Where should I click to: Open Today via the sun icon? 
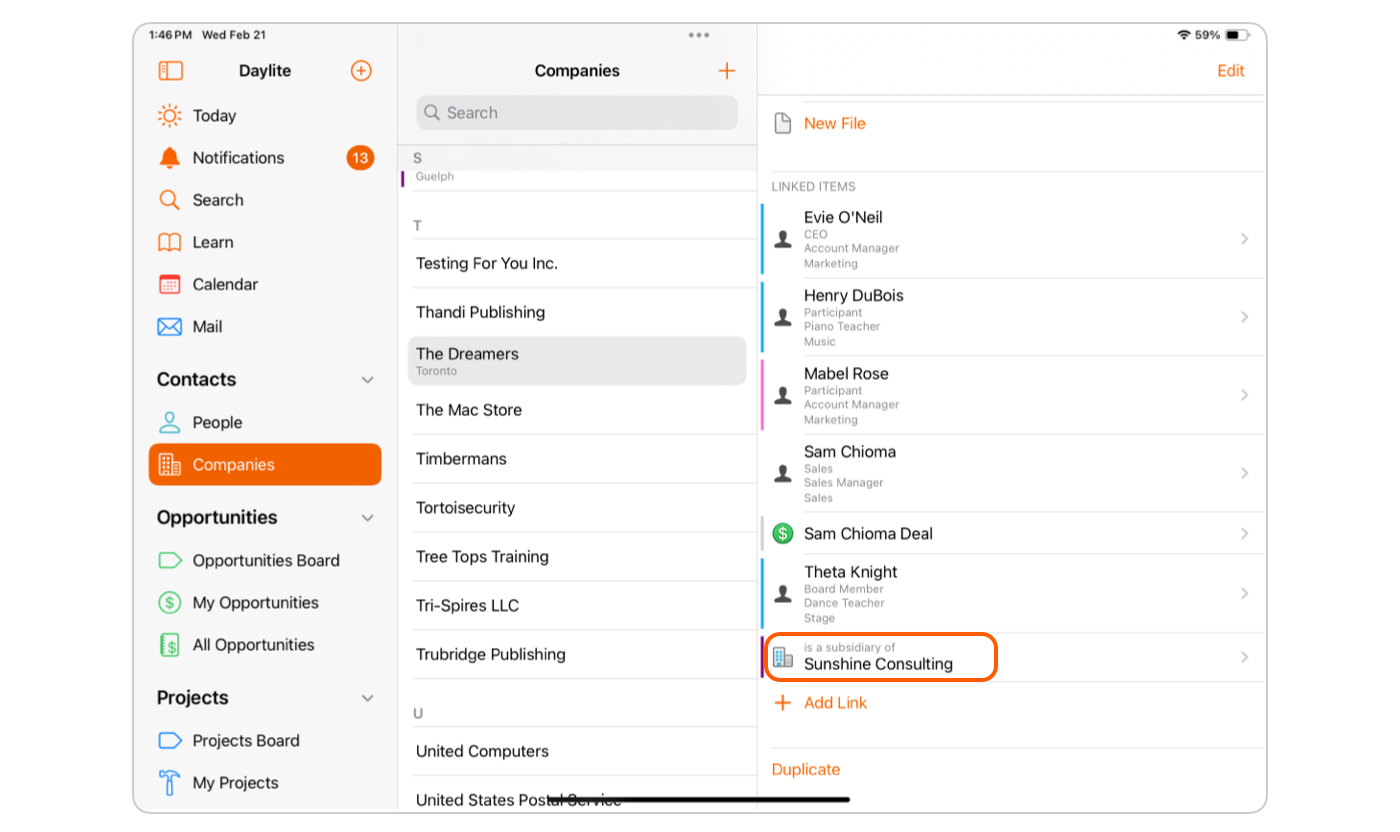(x=170, y=116)
